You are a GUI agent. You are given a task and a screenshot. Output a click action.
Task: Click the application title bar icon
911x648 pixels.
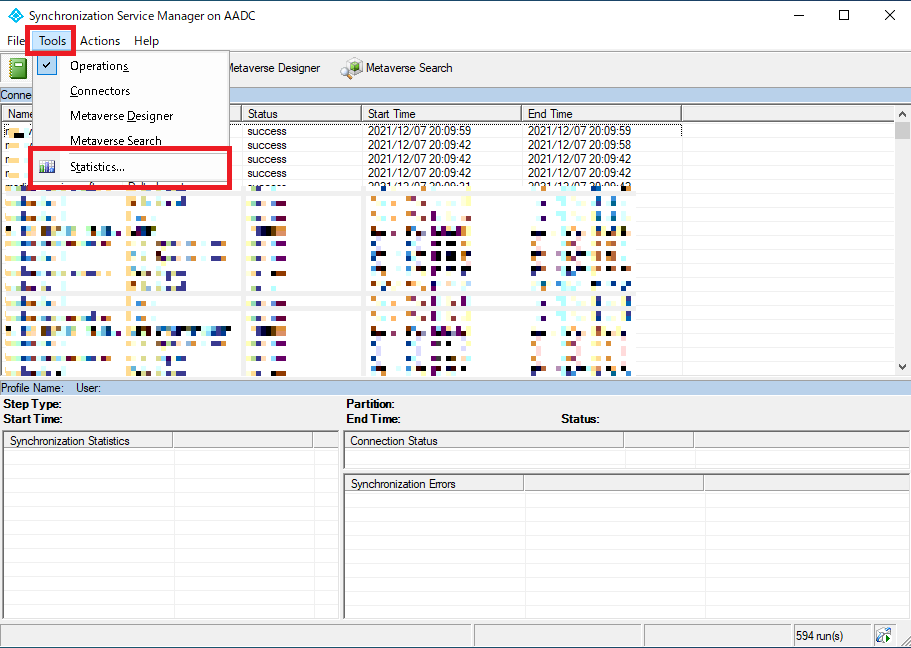click(x=15, y=16)
